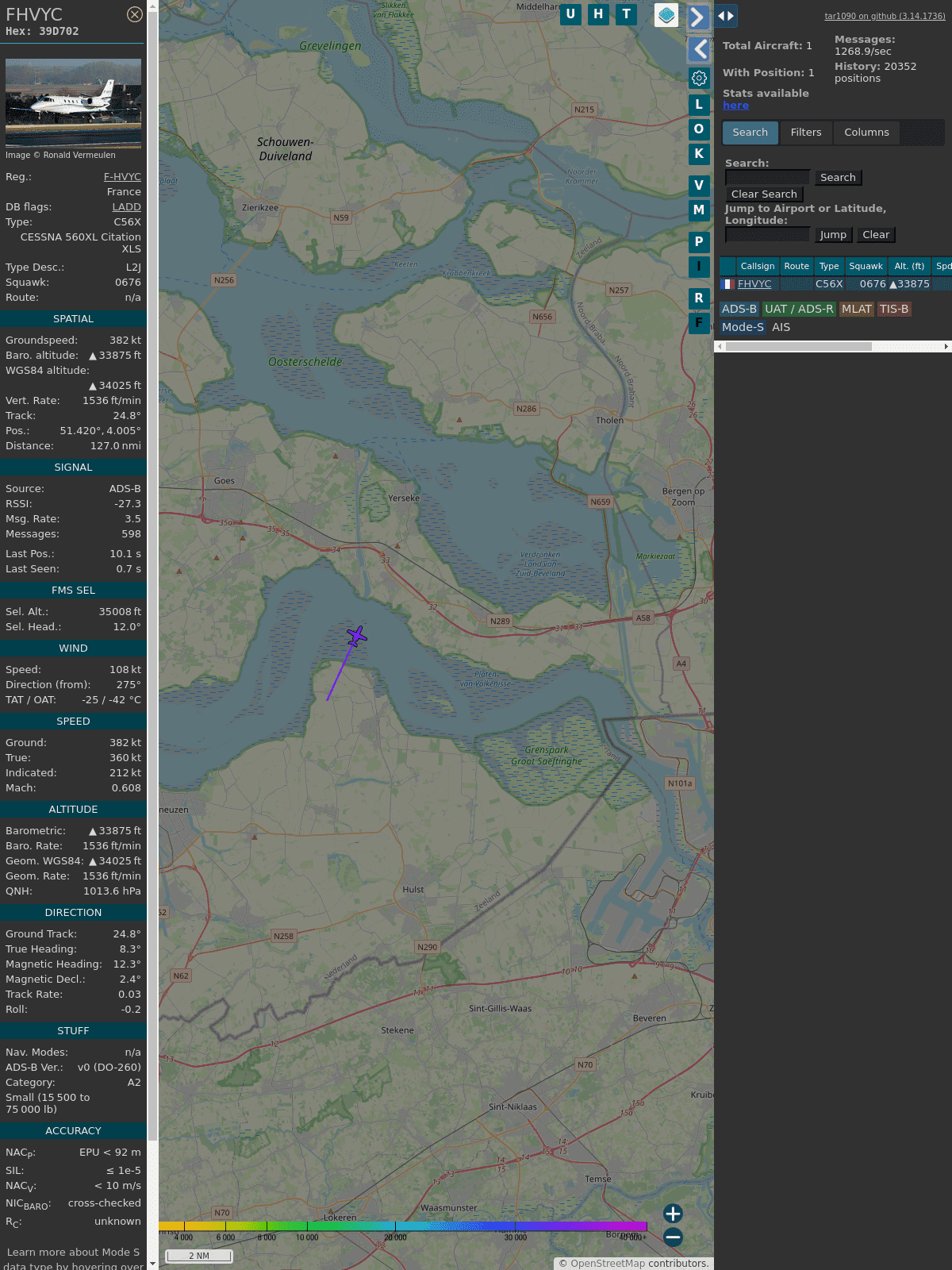Image resolution: width=952 pixels, height=1270 pixels.
Task: Click the double-arrow sidebar width toggle
Action: click(x=726, y=15)
